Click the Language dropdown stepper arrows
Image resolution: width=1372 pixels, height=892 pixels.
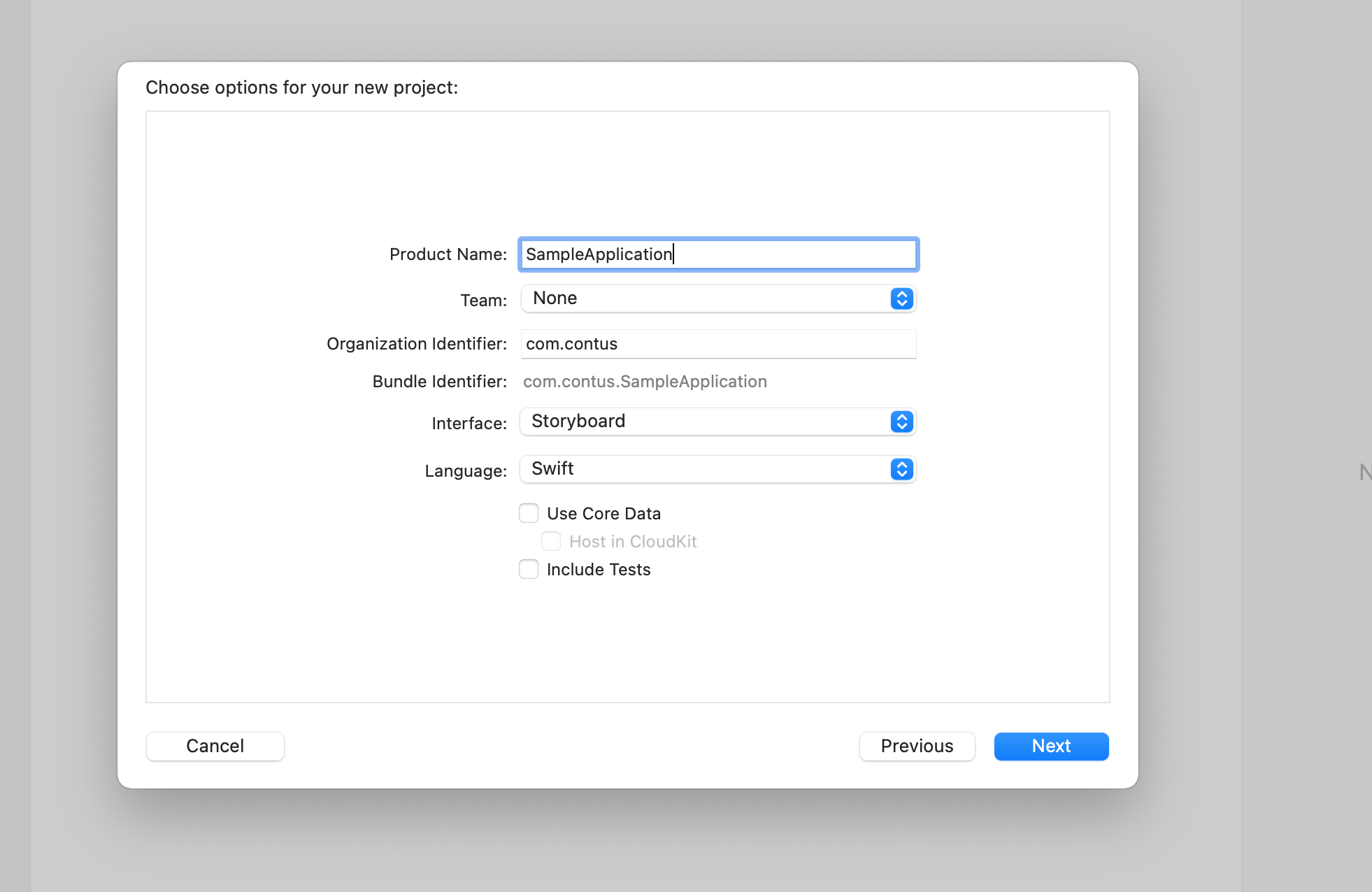pyautogui.click(x=901, y=469)
